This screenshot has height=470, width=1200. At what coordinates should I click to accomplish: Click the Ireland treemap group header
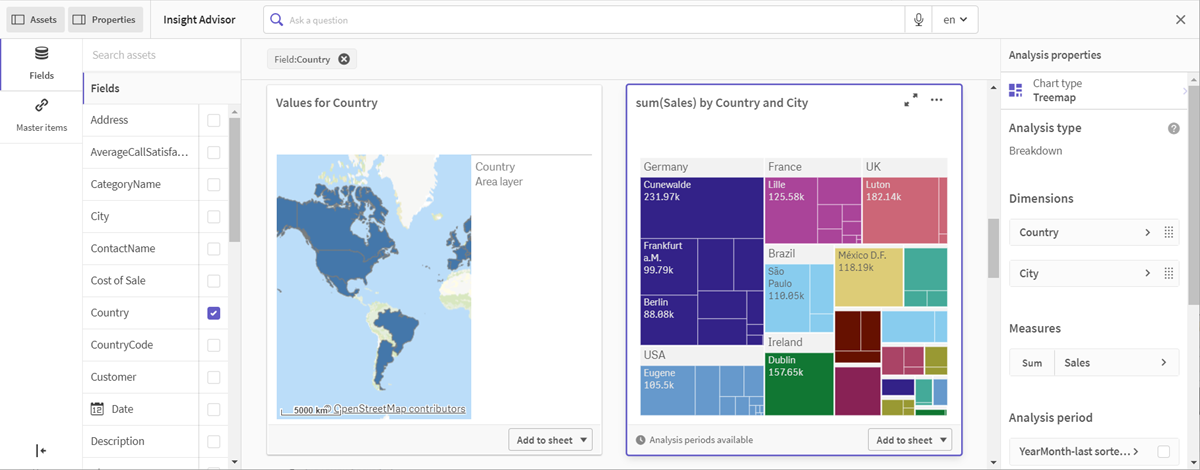click(799, 342)
